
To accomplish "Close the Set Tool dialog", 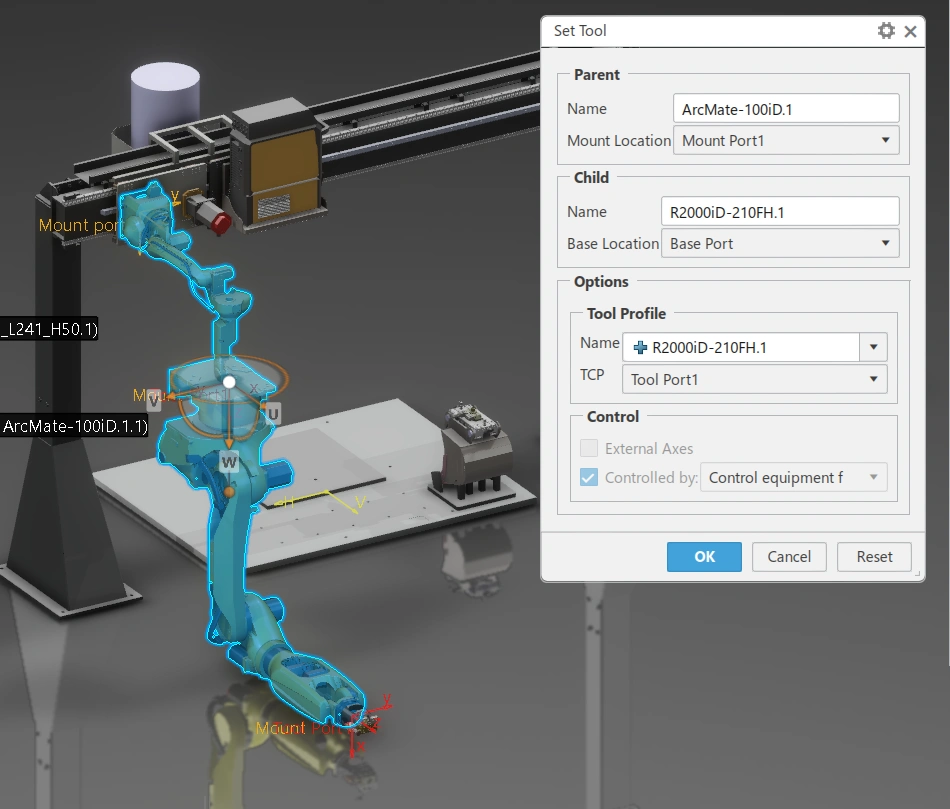I will [x=910, y=32].
